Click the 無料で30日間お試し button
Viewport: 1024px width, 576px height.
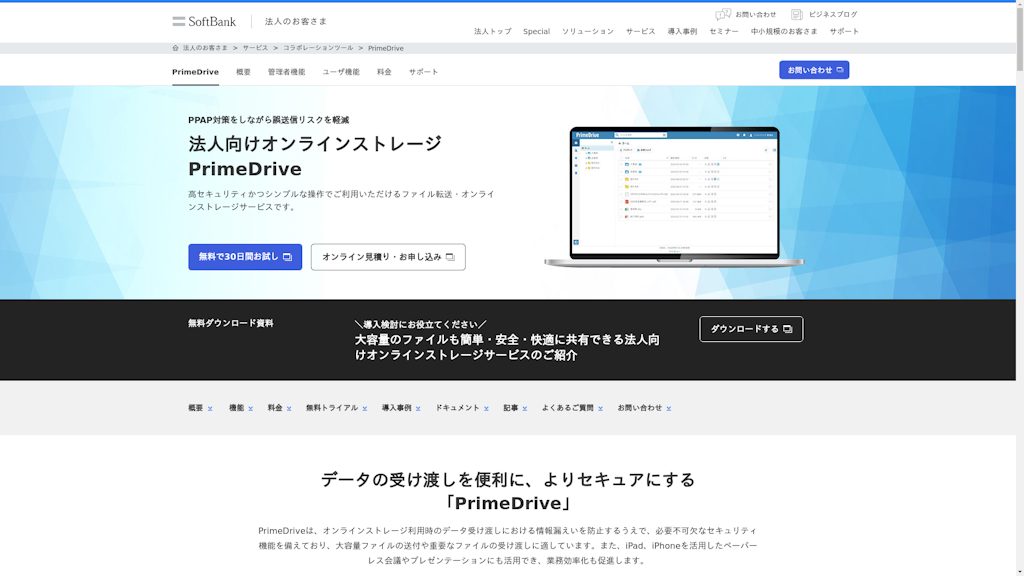[x=244, y=257]
